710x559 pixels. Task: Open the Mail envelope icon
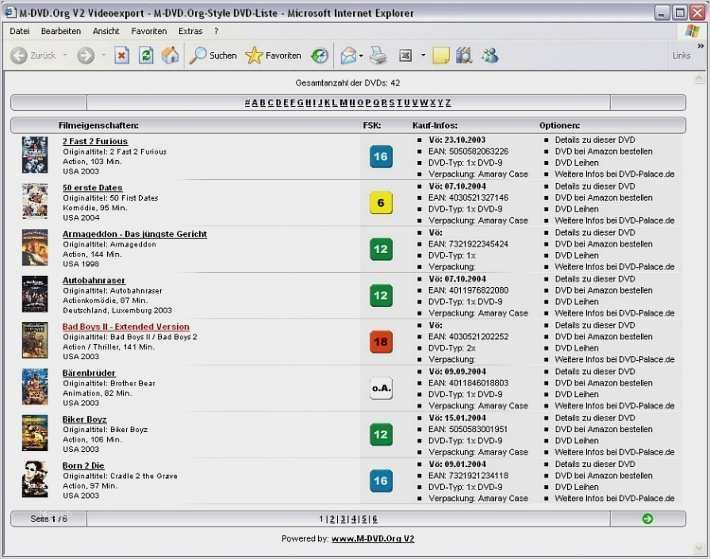tap(348, 56)
